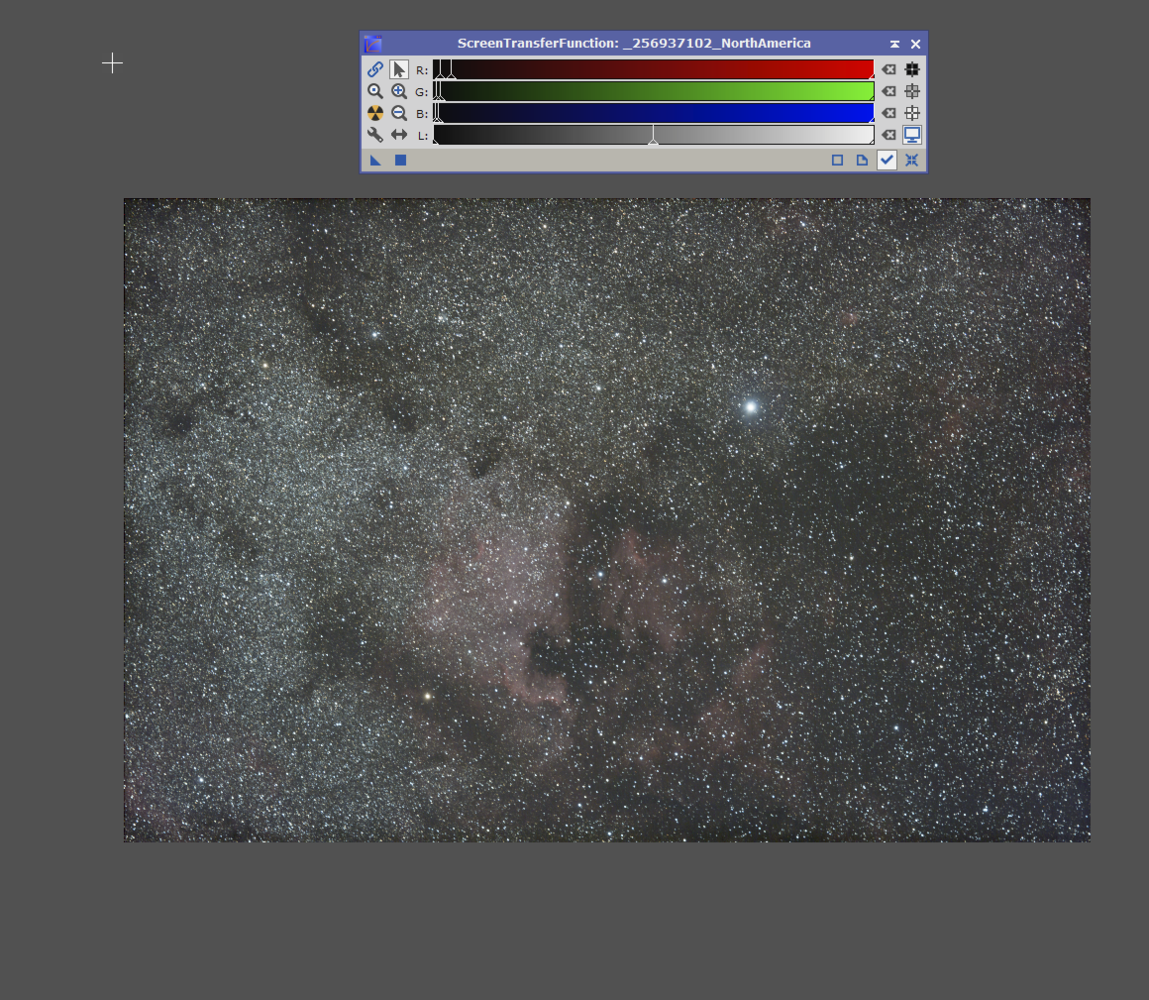Activate the Zoom Out magnifier tool
This screenshot has height=1000, width=1149.
click(x=397, y=111)
